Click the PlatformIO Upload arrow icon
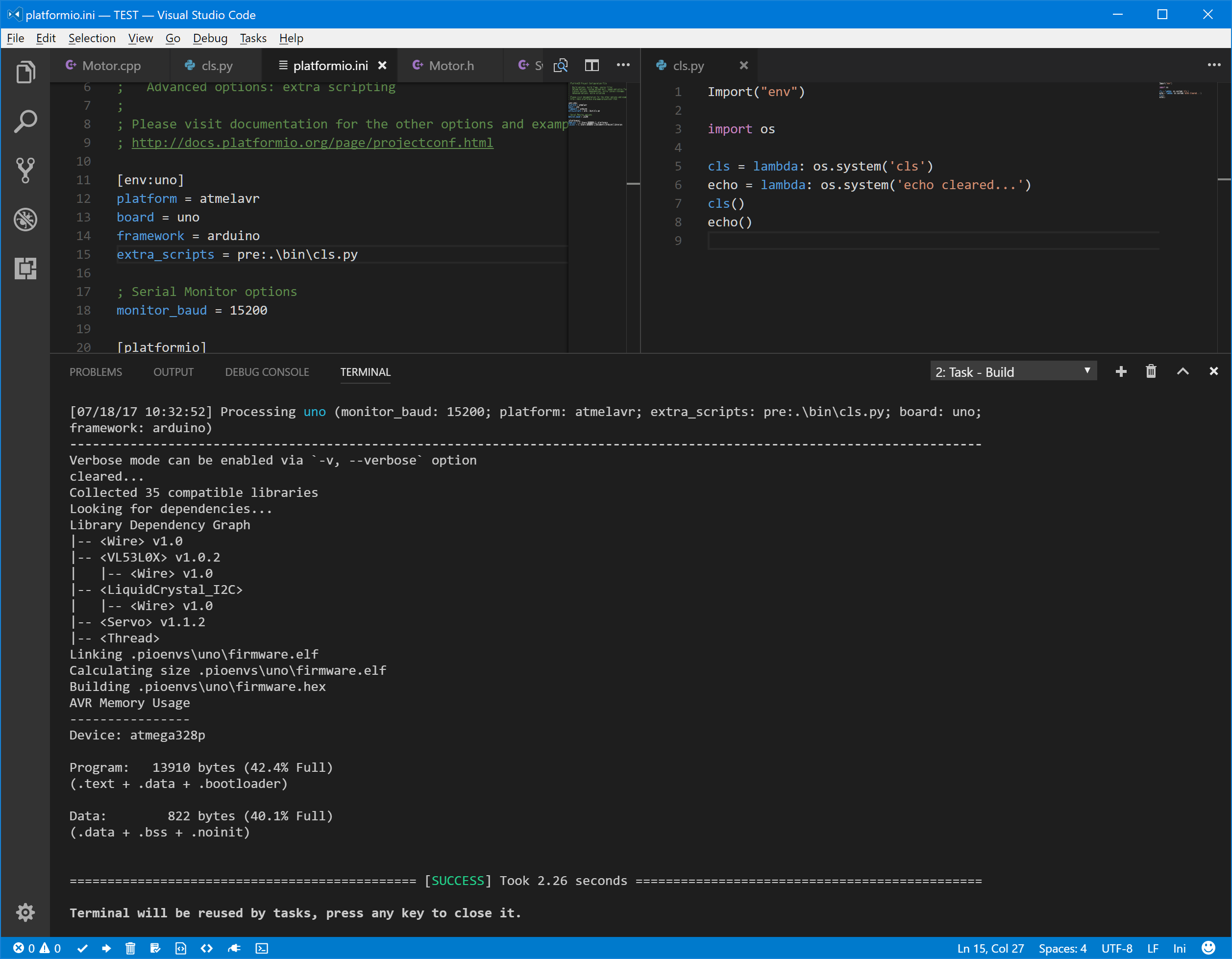Viewport: 1232px width, 959px height. click(x=107, y=948)
